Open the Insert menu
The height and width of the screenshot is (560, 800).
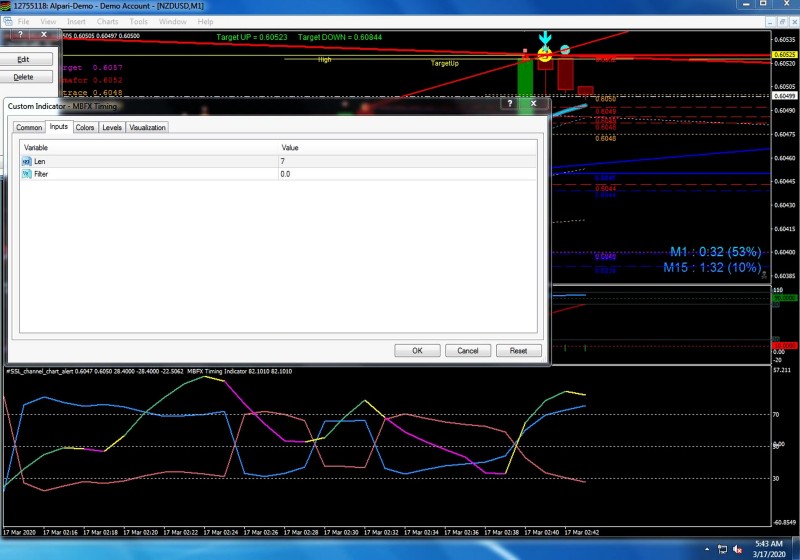pyautogui.click(x=76, y=21)
